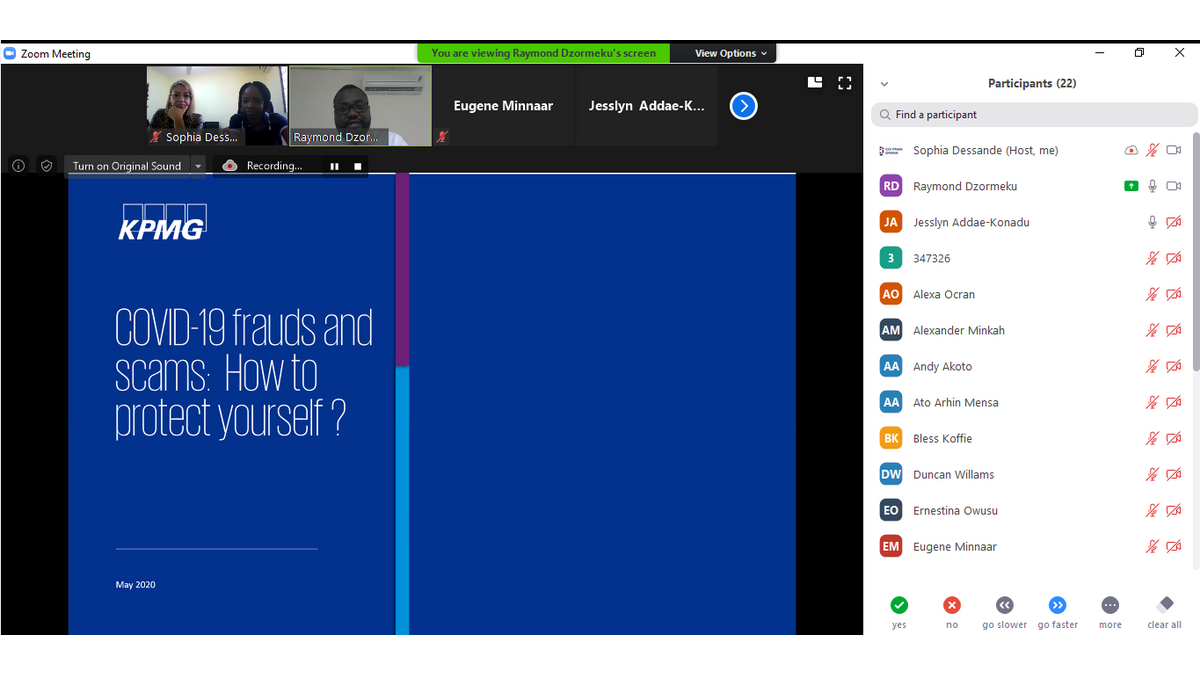Open the View Options dropdown
This screenshot has width=1200, height=675.
coord(732,53)
